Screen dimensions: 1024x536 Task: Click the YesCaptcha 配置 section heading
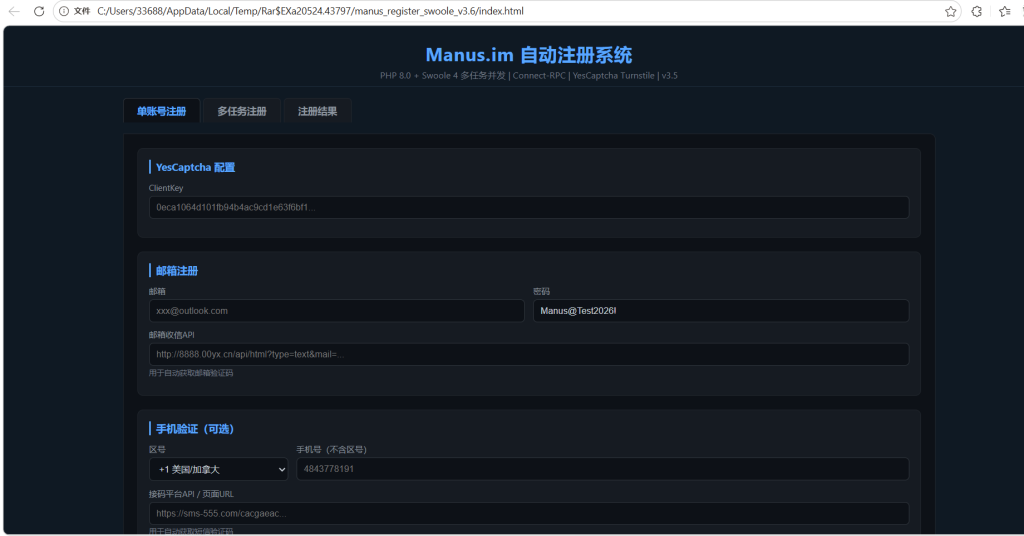point(195,167)
